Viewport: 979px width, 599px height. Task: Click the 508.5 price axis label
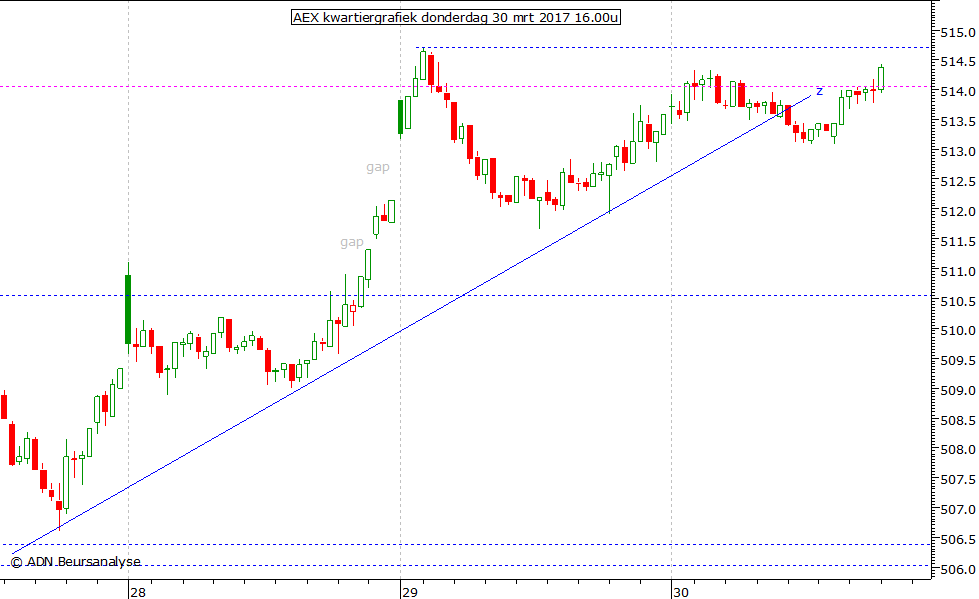pos(958,420)
